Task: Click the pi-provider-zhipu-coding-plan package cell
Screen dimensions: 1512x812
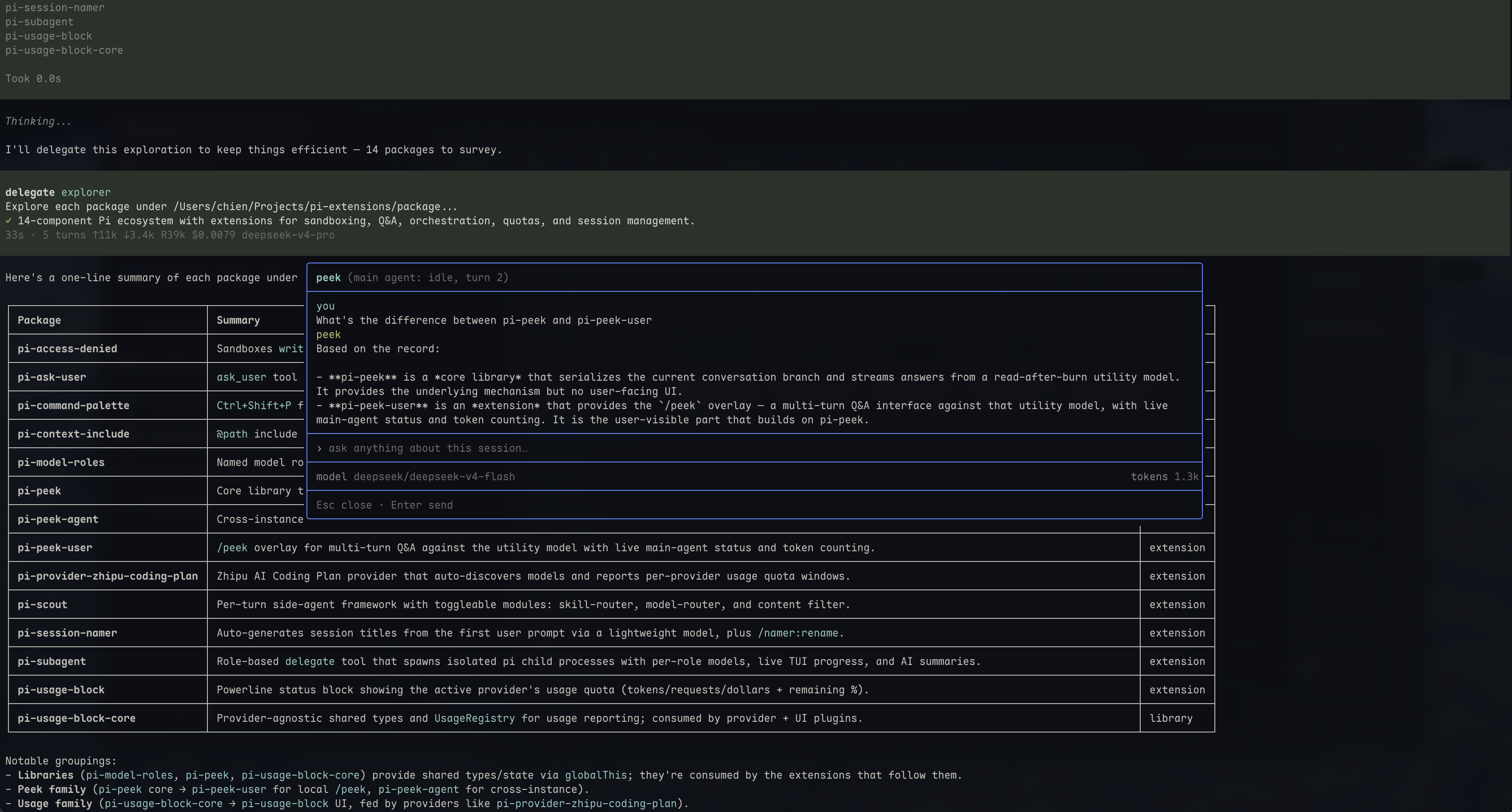Action: click(x=108, y=576)
